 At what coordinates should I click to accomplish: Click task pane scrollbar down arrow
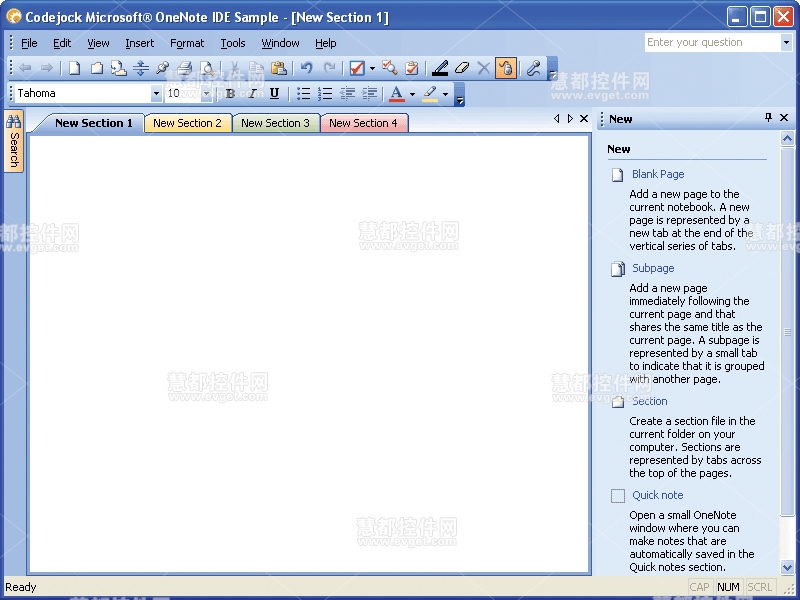pyautogui.click(x=787, y=566)
